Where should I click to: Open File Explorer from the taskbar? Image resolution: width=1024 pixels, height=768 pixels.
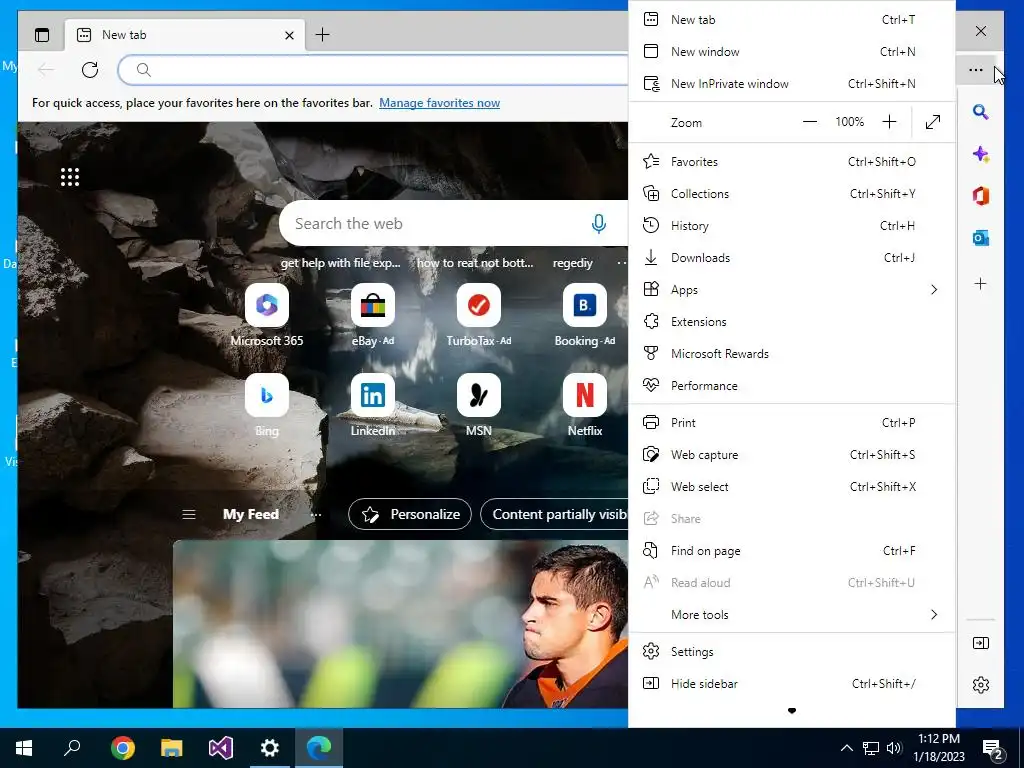tap(172, 748)
